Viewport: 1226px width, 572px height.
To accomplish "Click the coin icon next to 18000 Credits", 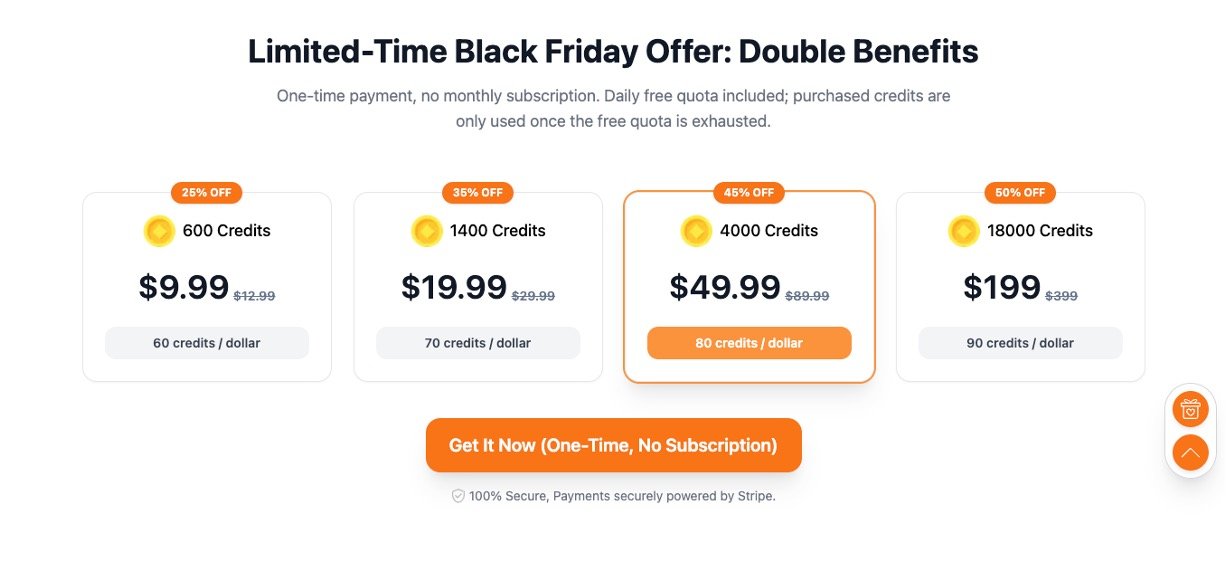I will tap(964, 231).
